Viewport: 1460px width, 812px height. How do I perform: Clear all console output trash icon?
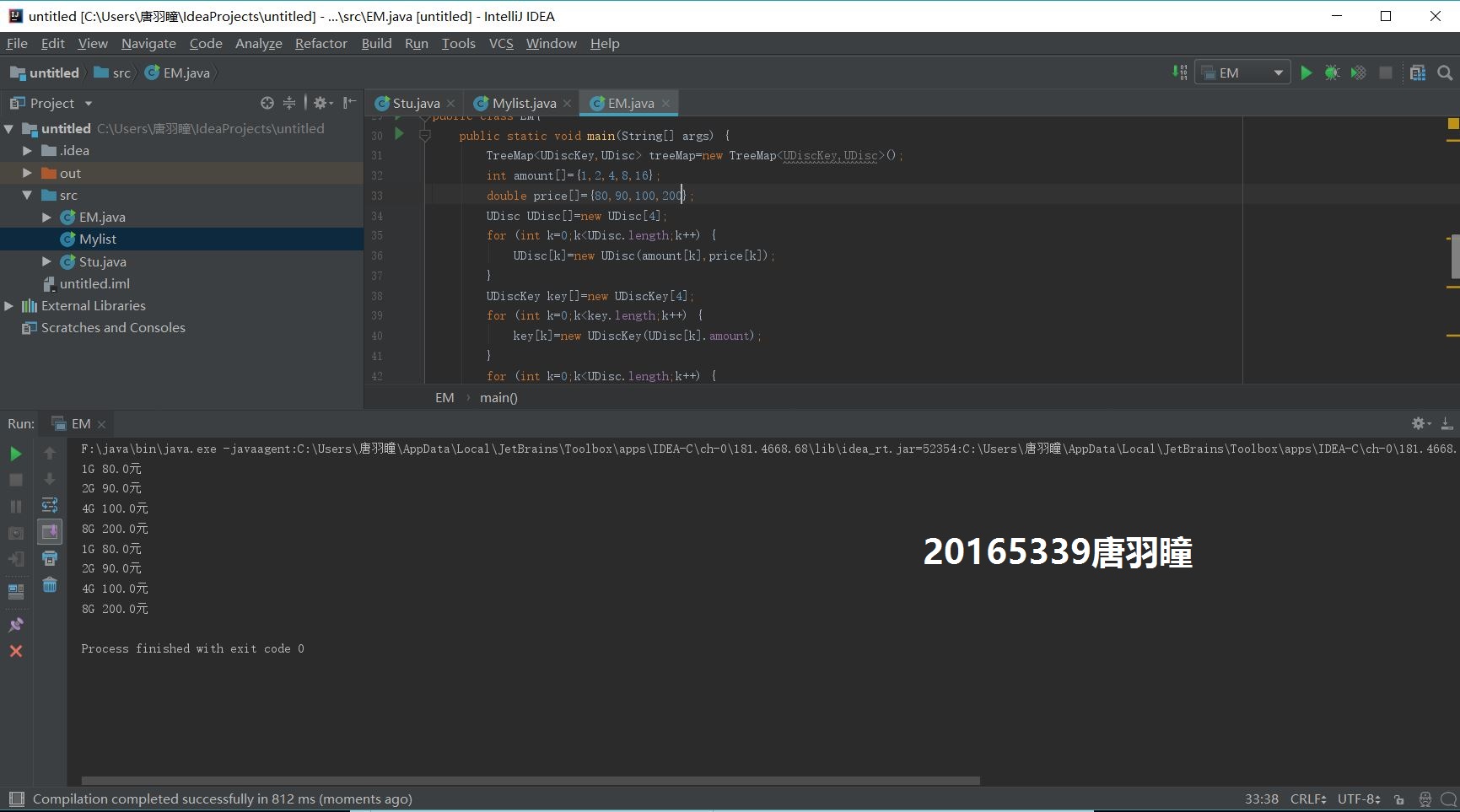[50, 584]
